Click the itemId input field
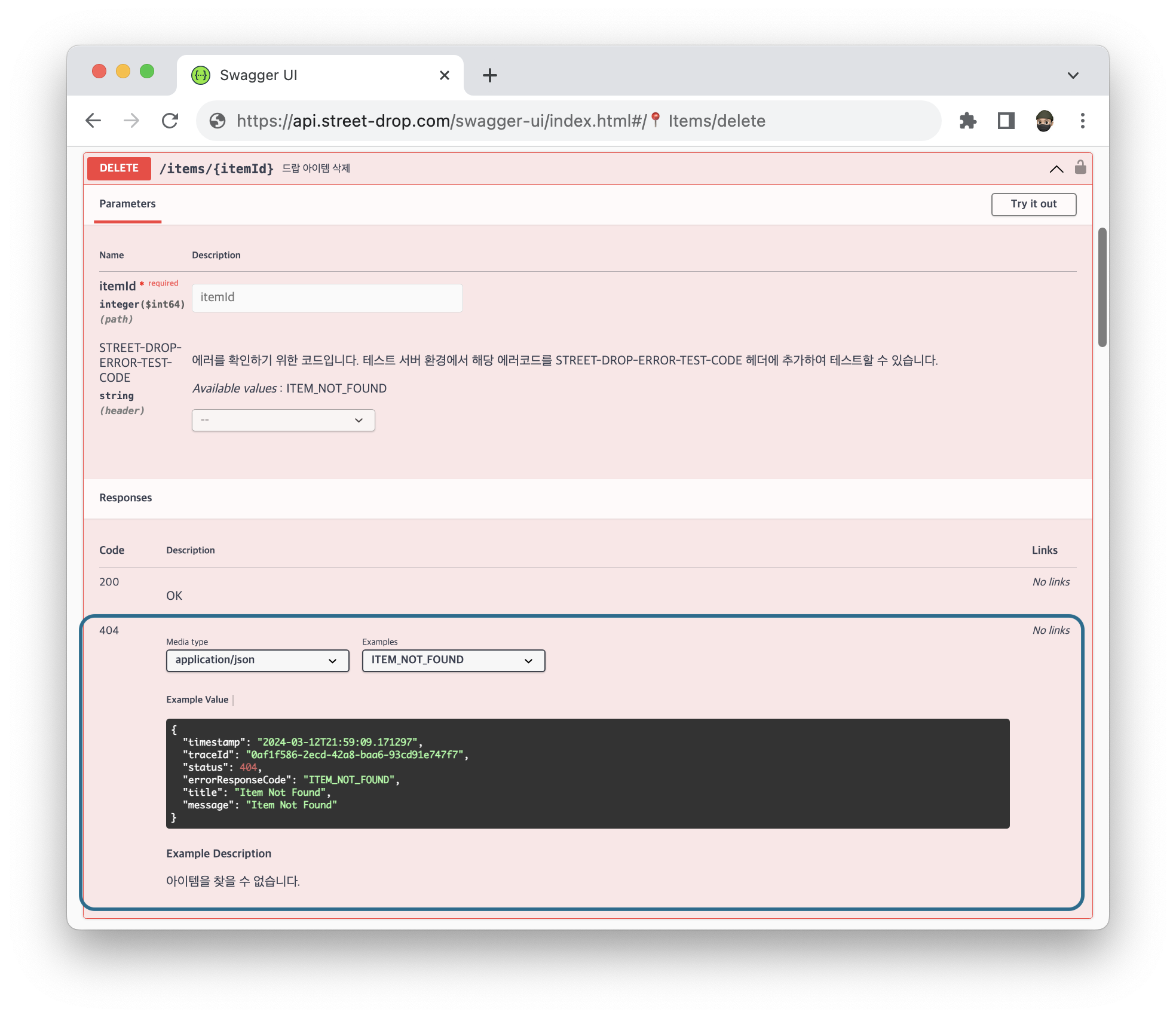 tap(327, 296)
